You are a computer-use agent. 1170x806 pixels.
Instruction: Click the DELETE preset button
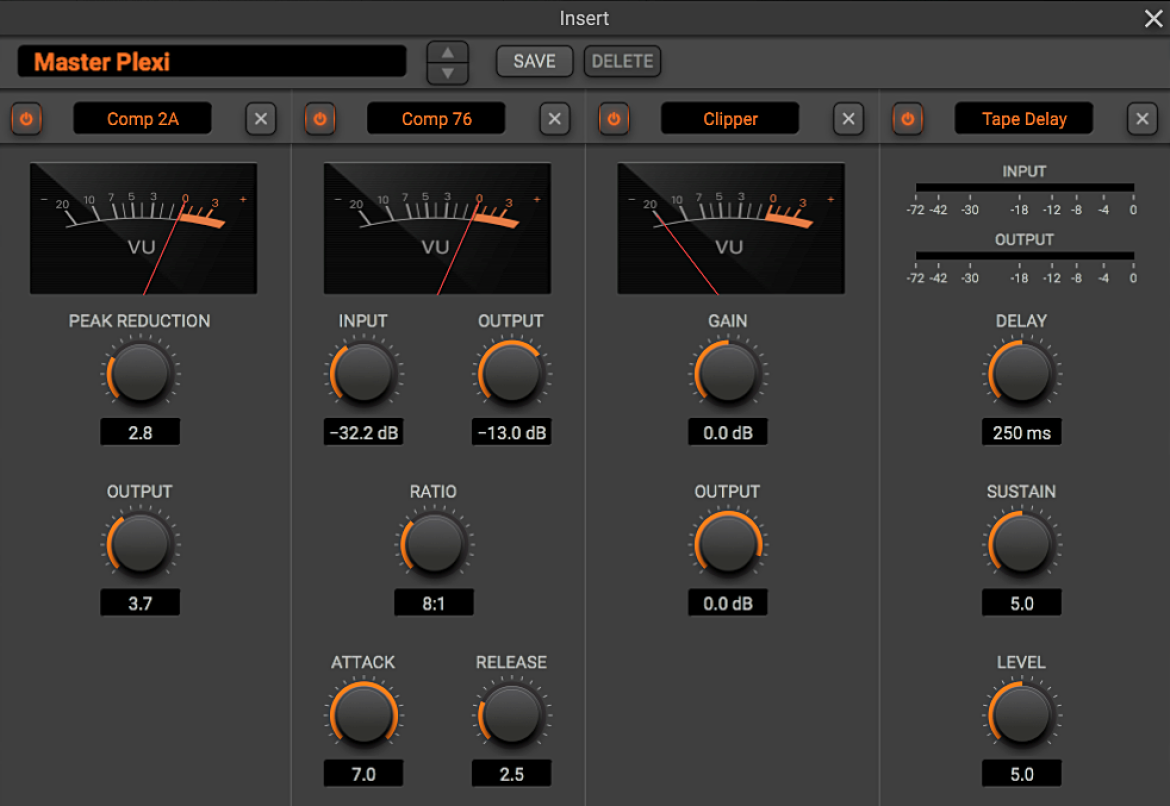pos(622,61)
